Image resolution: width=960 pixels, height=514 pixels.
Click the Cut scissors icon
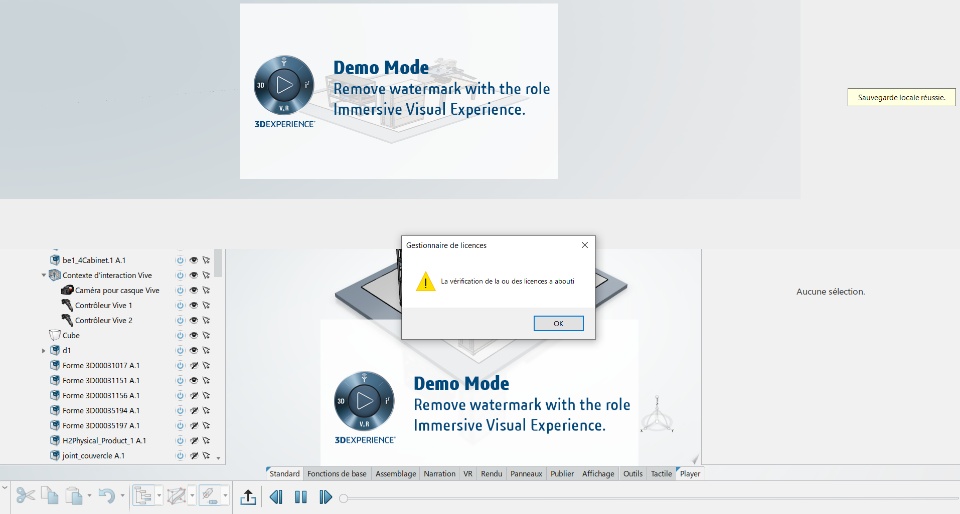click(x=25, y=495)
